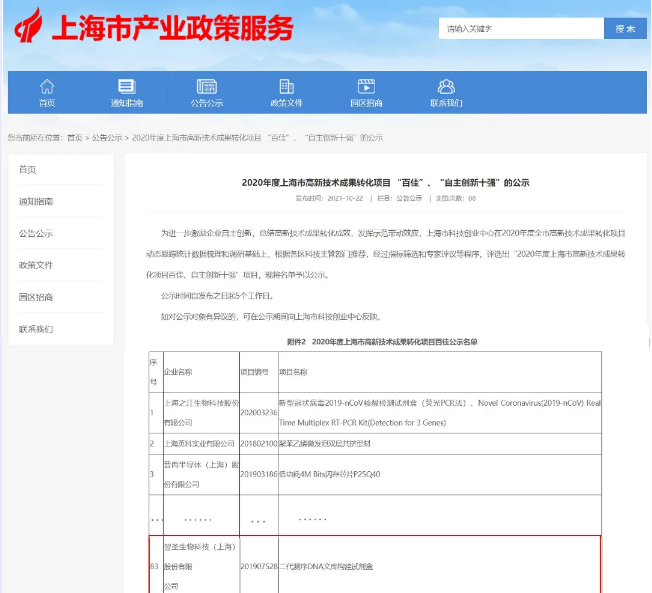Click project name 低功耗4M Bits闪存芯片P25Q40

tap(330, 474)
